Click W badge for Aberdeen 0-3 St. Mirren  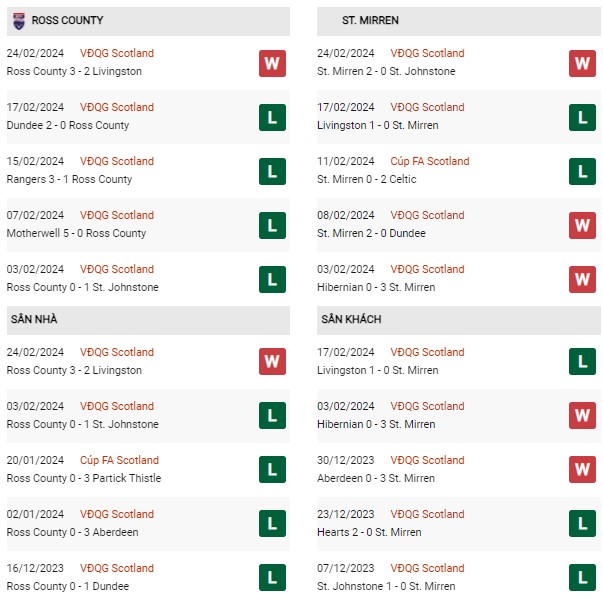click(x=582, y=469)
